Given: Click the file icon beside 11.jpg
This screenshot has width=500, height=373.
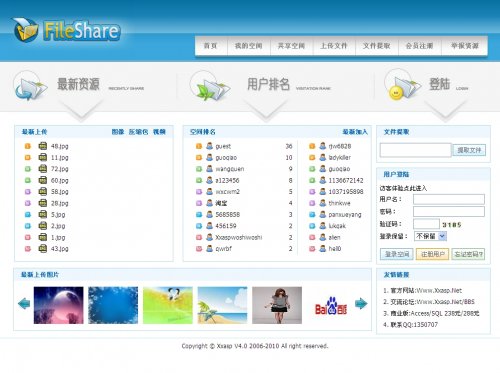Looking at the screenshot, I should click(x=43, y=157).
